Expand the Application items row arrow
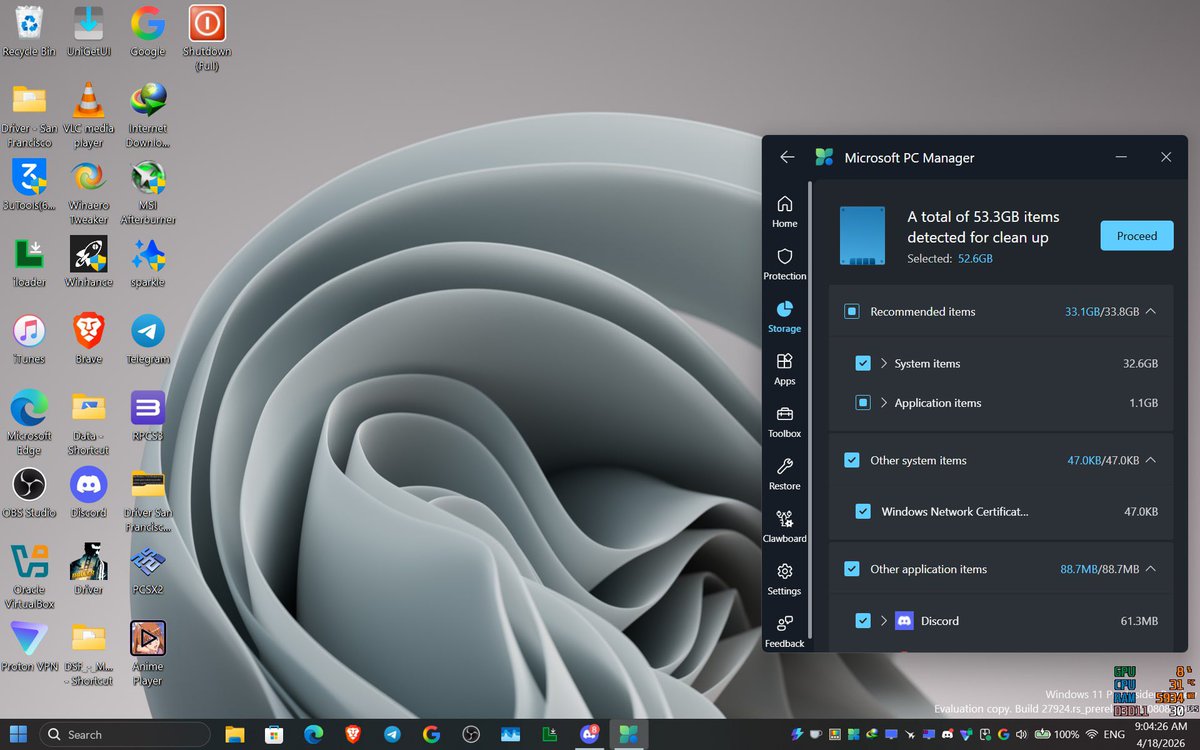The width and height of the screenshot is (1200, 750). 884,403
